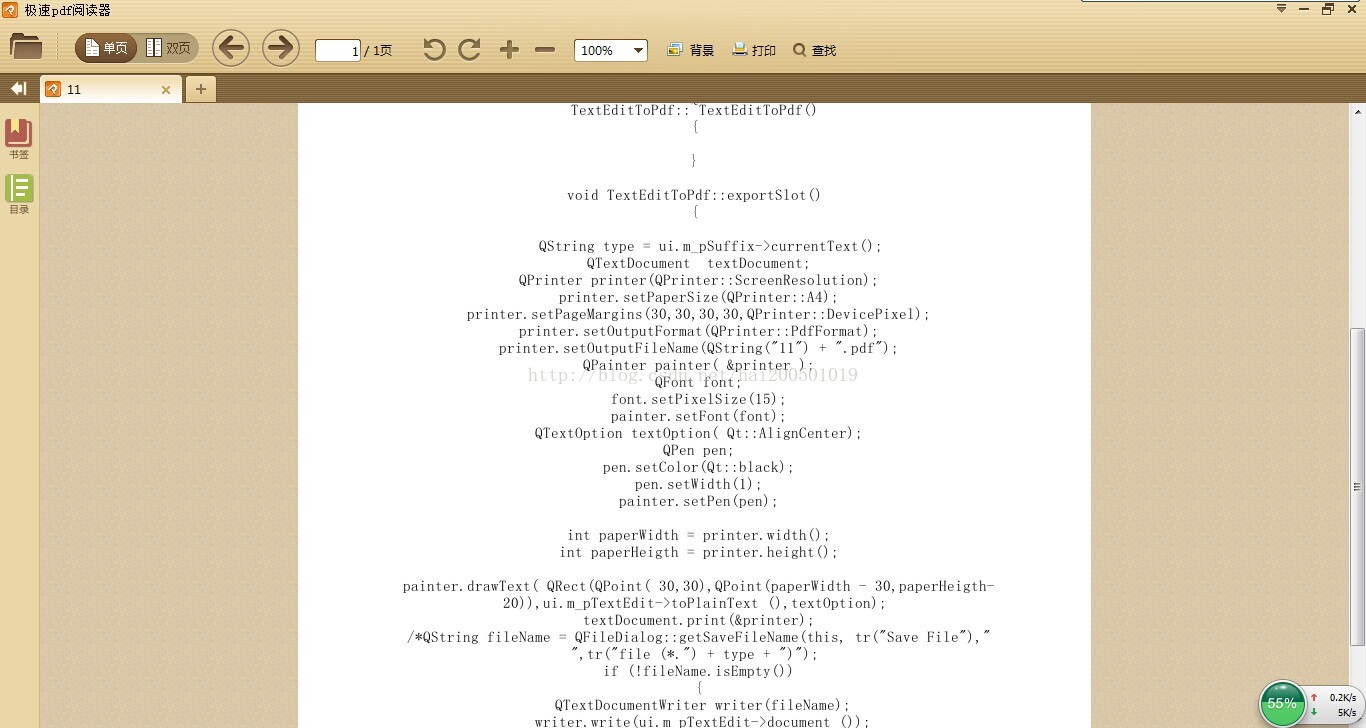Add a new tab with plus button
1366x728 pixels.
pyautogui.click(x=200, y=89)
